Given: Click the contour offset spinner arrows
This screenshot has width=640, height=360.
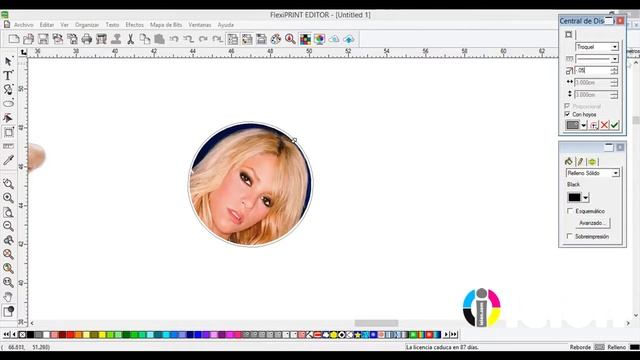Looking at the screenshot, I should 614,71.
